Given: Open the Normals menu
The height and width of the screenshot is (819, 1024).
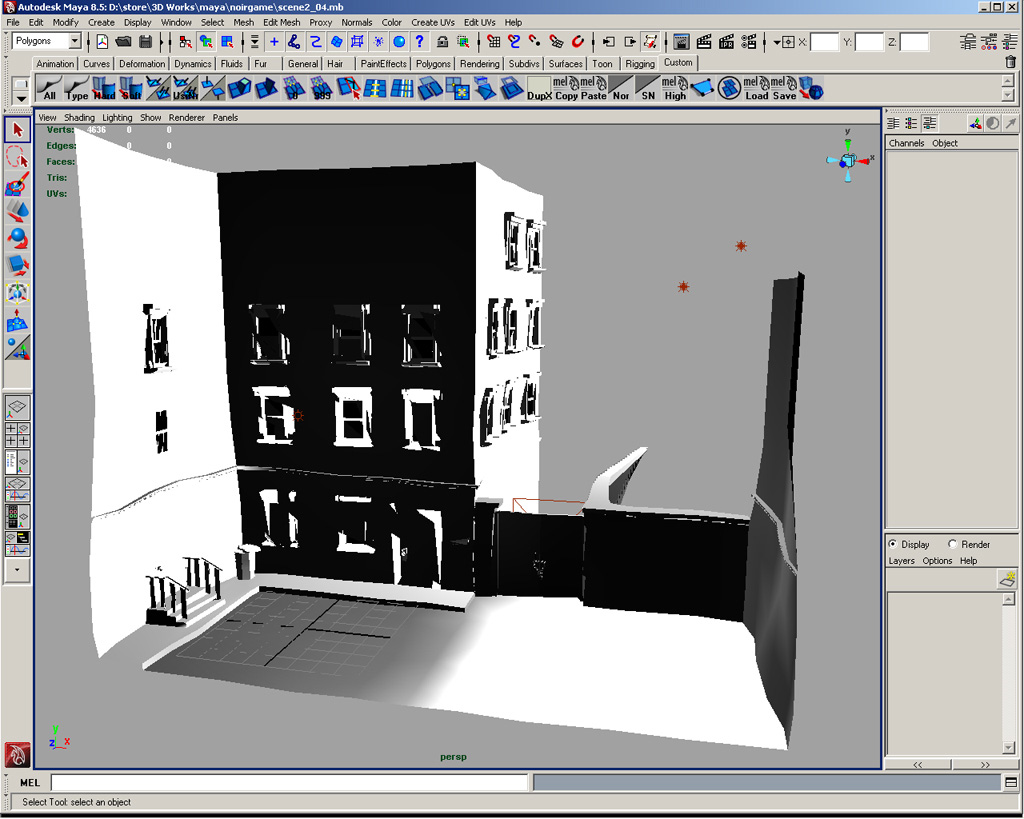Looking at the screenshot, I should point(357,22).
